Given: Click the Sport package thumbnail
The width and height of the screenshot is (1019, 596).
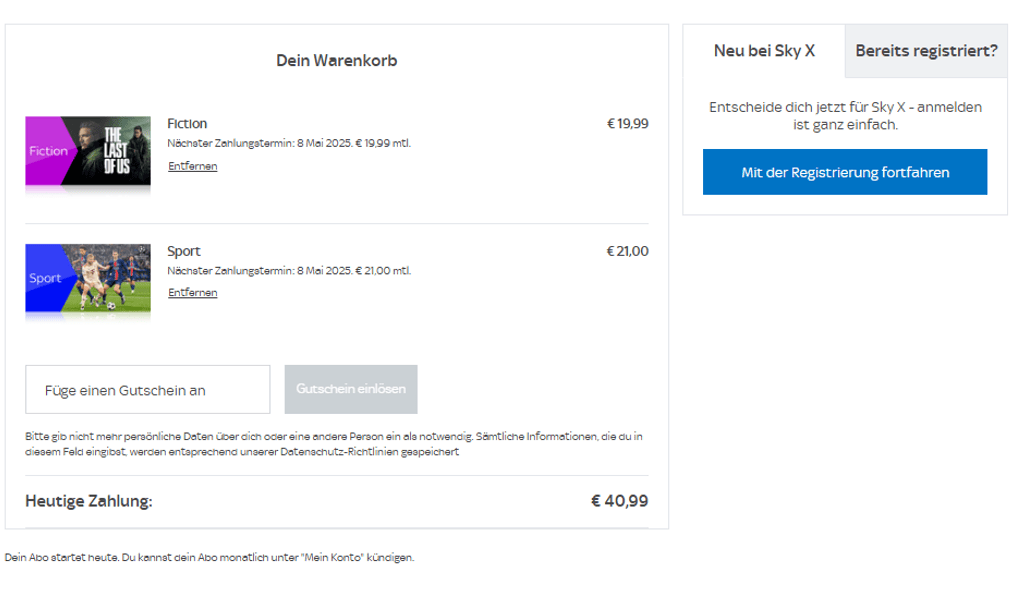Looking at the screenshot, I should [x=88, y=278].
